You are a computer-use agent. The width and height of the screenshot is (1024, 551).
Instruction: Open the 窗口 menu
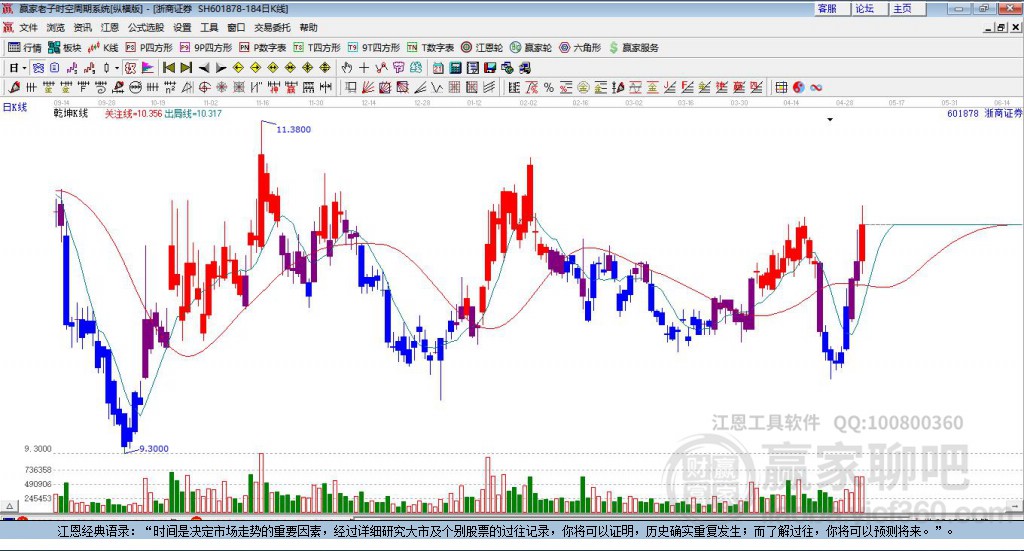[236, 27]
